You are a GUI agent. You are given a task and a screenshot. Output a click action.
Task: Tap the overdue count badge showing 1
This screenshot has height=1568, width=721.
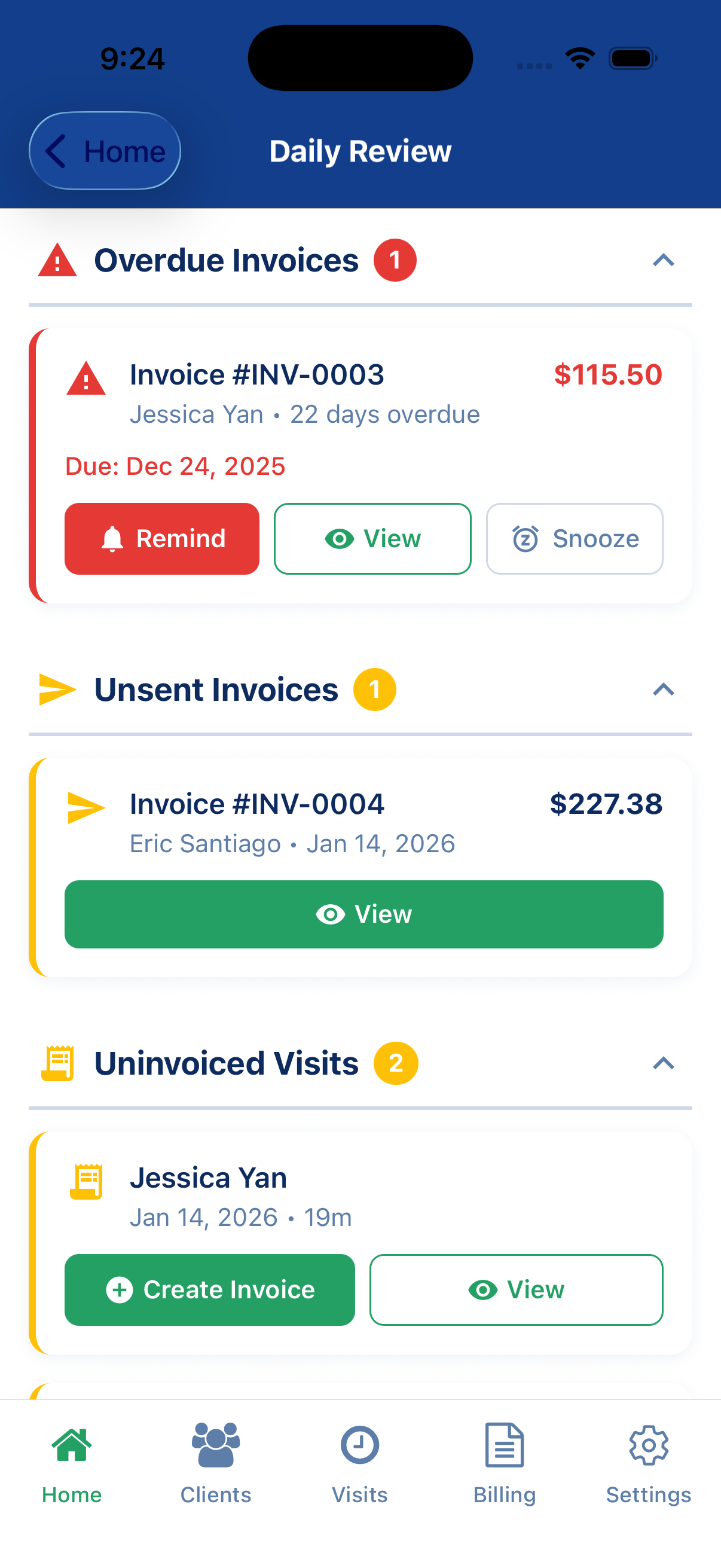395,261
